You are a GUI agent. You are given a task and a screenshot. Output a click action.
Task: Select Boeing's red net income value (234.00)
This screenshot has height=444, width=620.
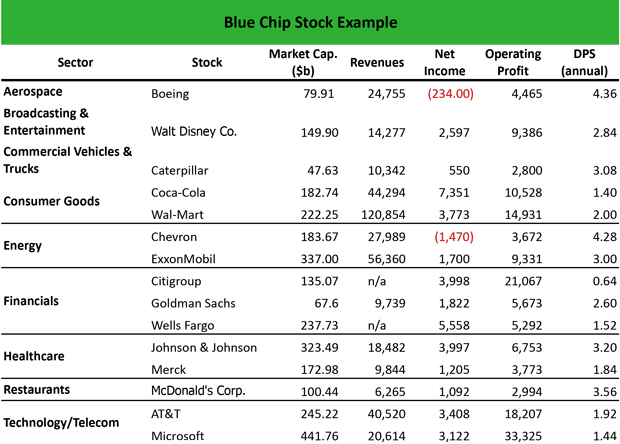click(450, 94)
